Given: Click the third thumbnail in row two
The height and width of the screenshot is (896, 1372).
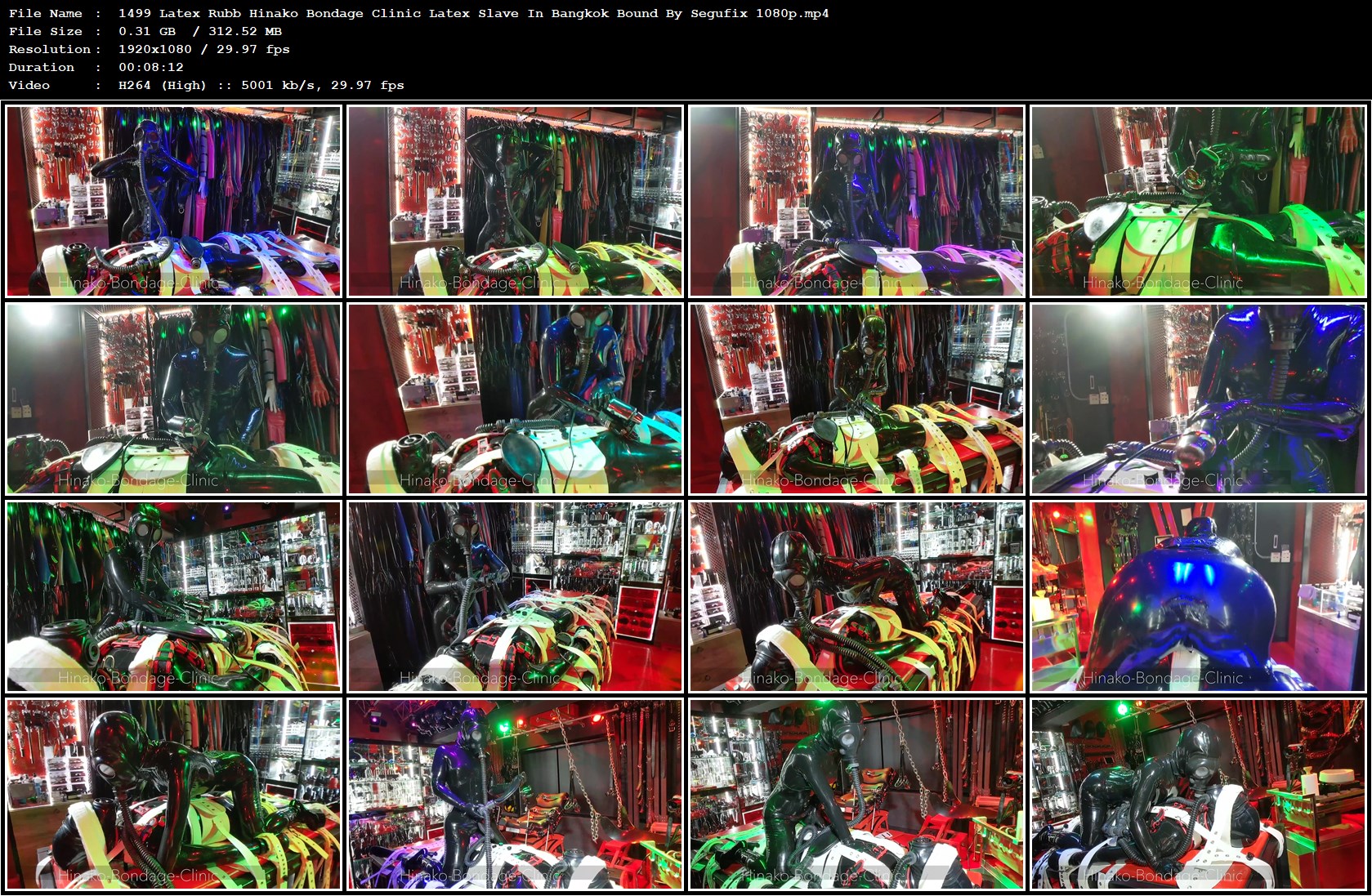Looking at the screenshot, I should point(856,399).
